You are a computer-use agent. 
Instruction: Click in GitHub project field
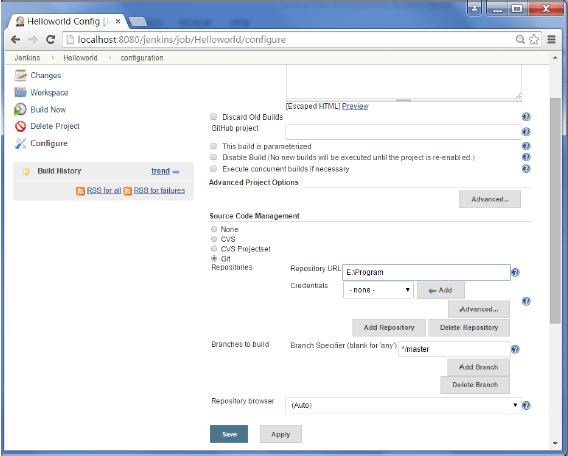[403, 132]
